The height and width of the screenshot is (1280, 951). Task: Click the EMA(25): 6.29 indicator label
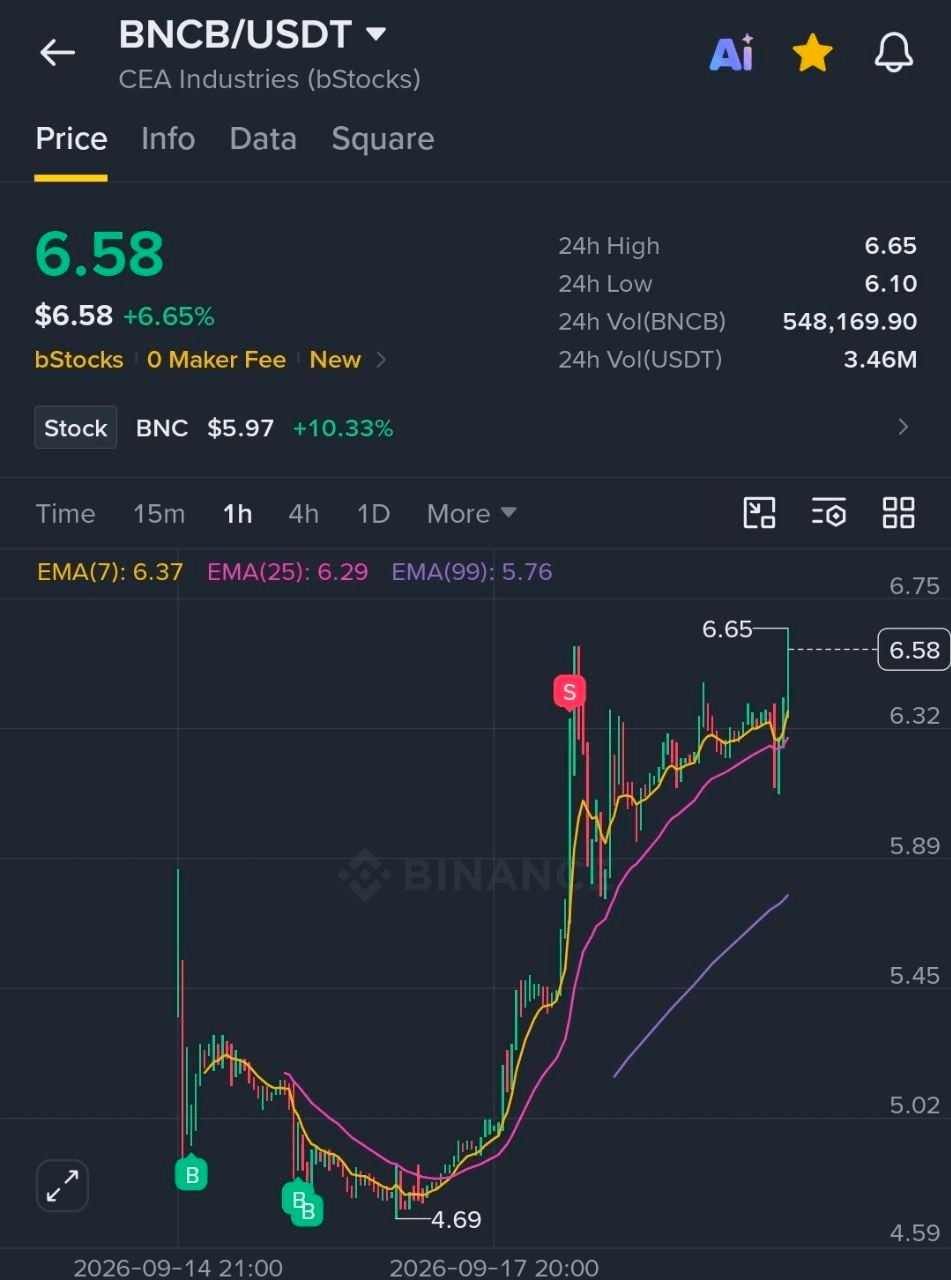coord(287,572)
